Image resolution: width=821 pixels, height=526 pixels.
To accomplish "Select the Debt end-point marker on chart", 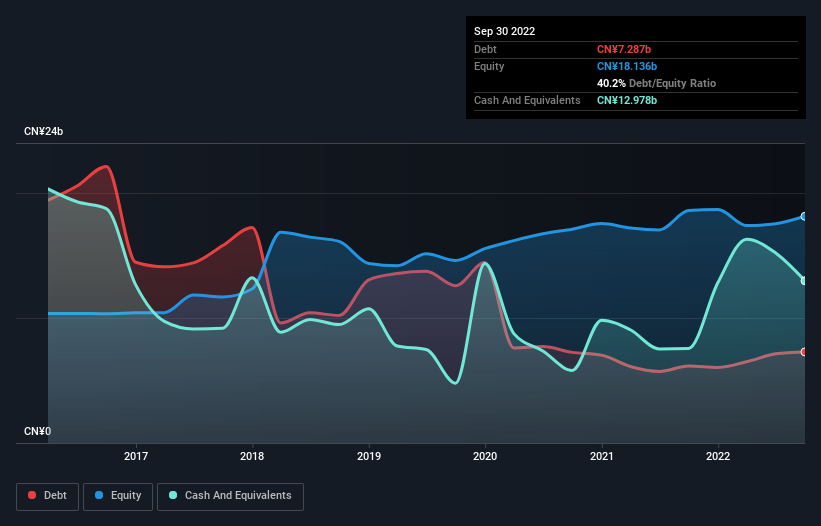I will click(804, 352).
